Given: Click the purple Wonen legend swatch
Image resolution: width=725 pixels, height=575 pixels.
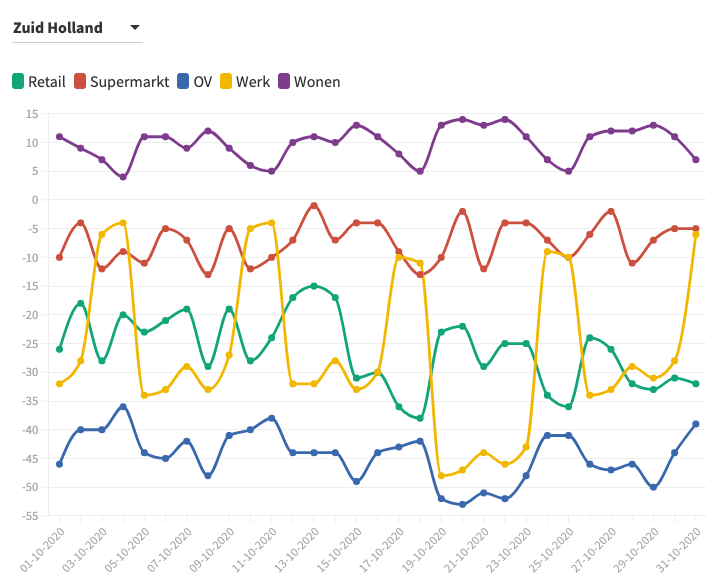Looking at the screenshot, I should pos(284,82).
